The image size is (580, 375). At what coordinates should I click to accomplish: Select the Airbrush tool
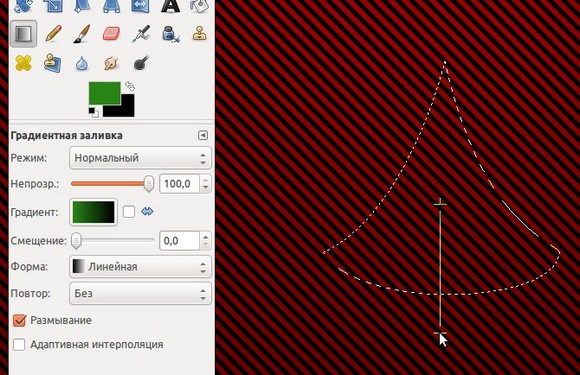tap(141, 34)
